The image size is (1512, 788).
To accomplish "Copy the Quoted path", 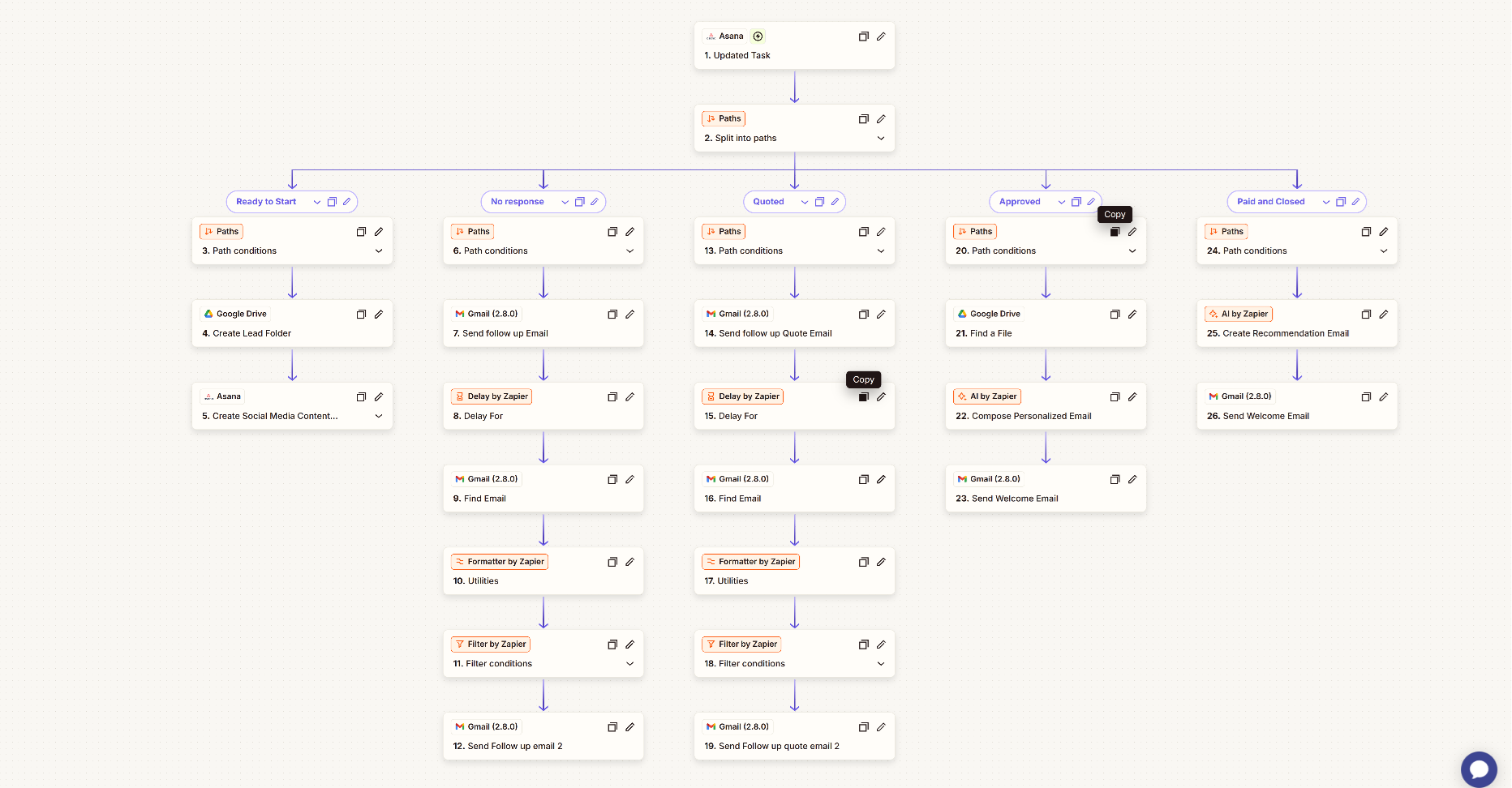I will pyautogui.click(x=819, y=202).
